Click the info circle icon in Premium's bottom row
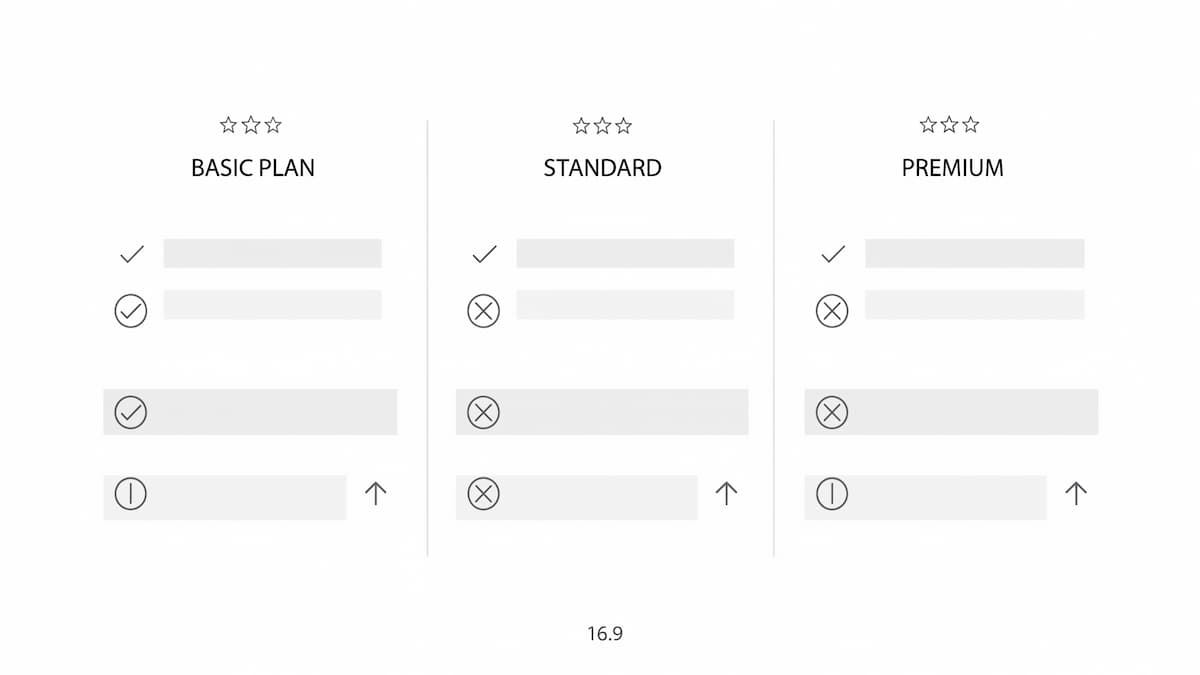Viewport: 1200px width, 675px height. tap(832, 493)
